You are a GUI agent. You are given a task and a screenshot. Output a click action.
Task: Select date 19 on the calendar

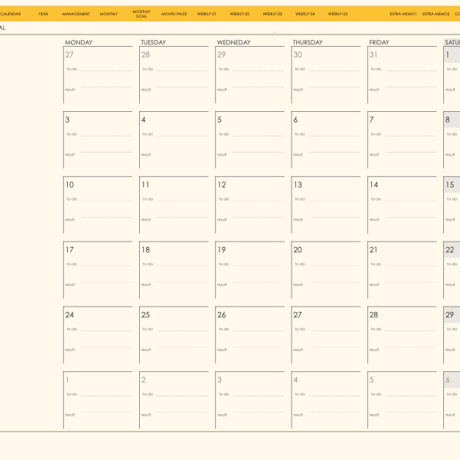222,250
